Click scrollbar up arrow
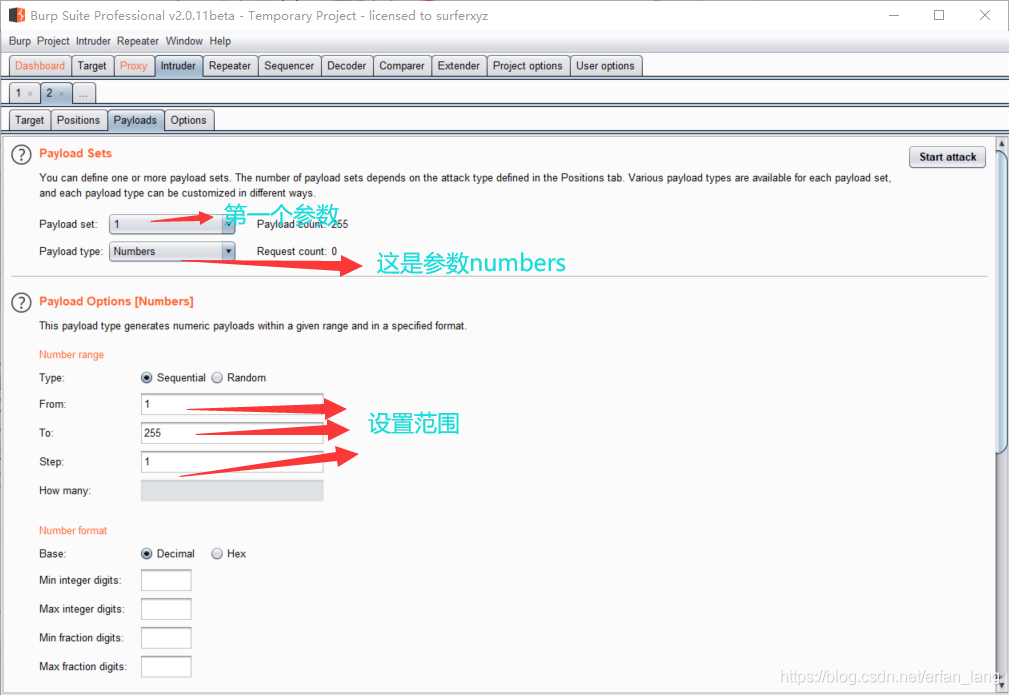The image size is (1009, 695). (1001, 144)
